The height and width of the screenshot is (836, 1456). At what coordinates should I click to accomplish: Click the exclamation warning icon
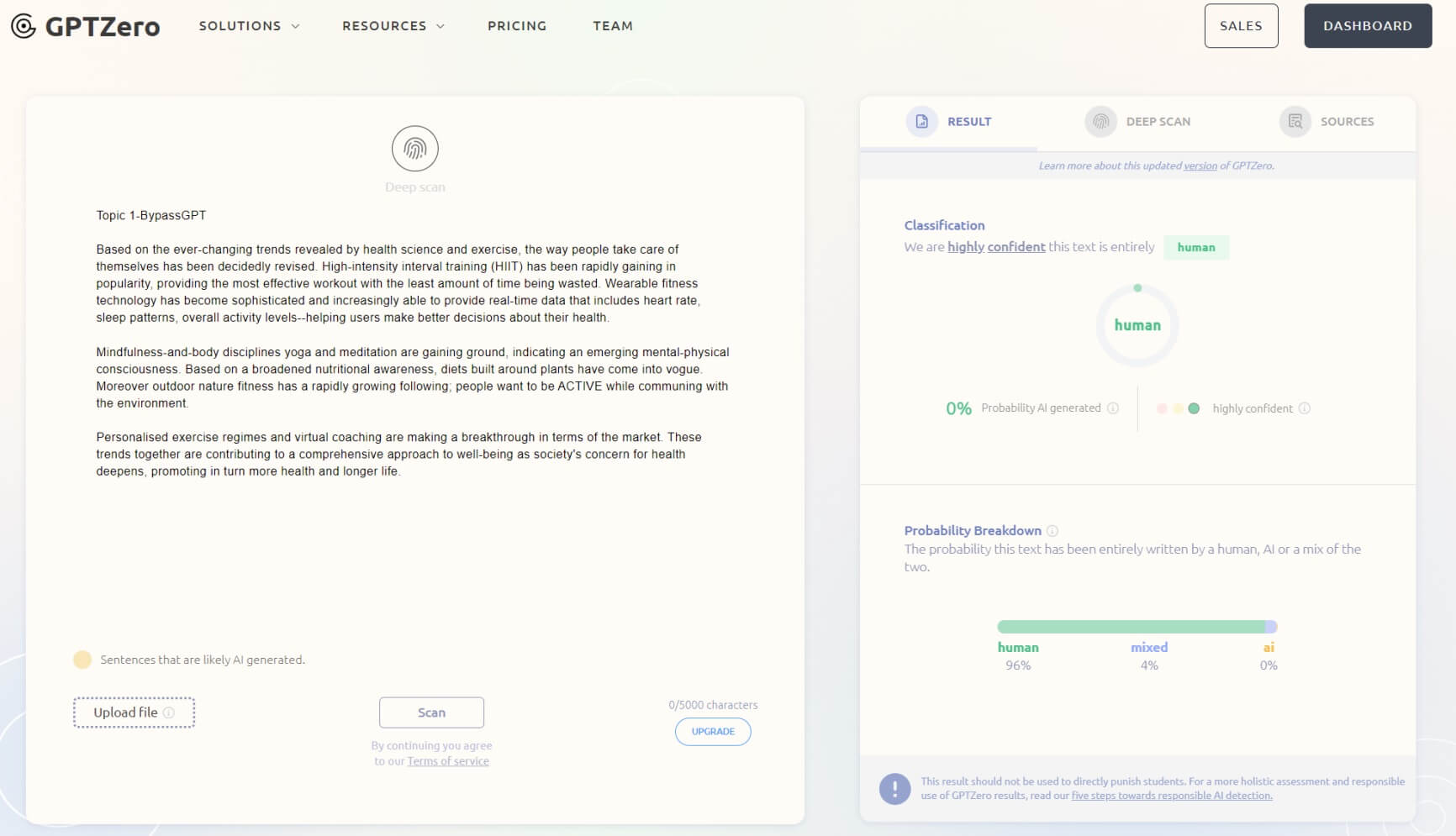click(894, 789)
